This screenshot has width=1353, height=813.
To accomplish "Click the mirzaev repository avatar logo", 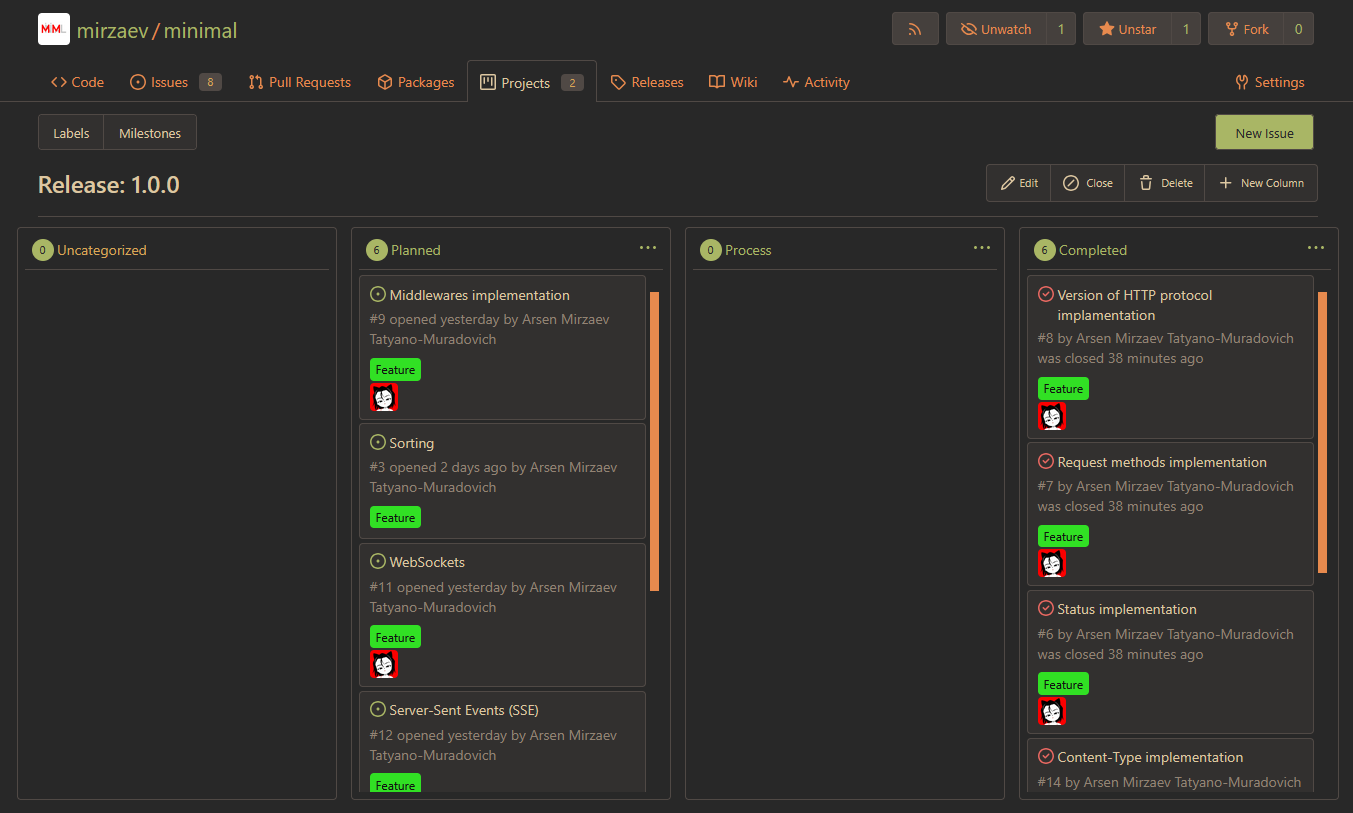I will point(54,30).
